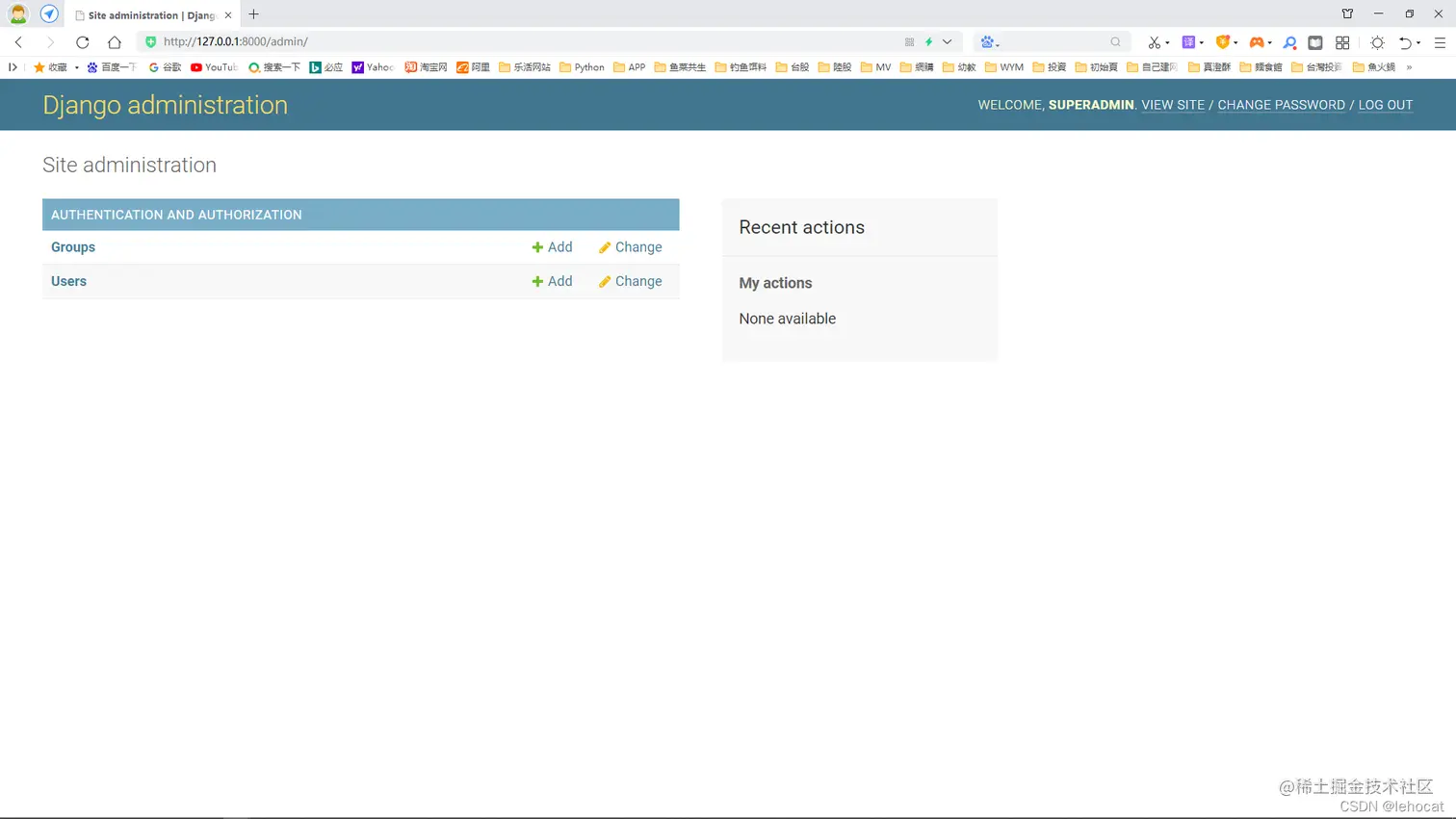This screenshot has height=819, width=1456.
Task: Click the browser back arrow
Action: (18, 42)
